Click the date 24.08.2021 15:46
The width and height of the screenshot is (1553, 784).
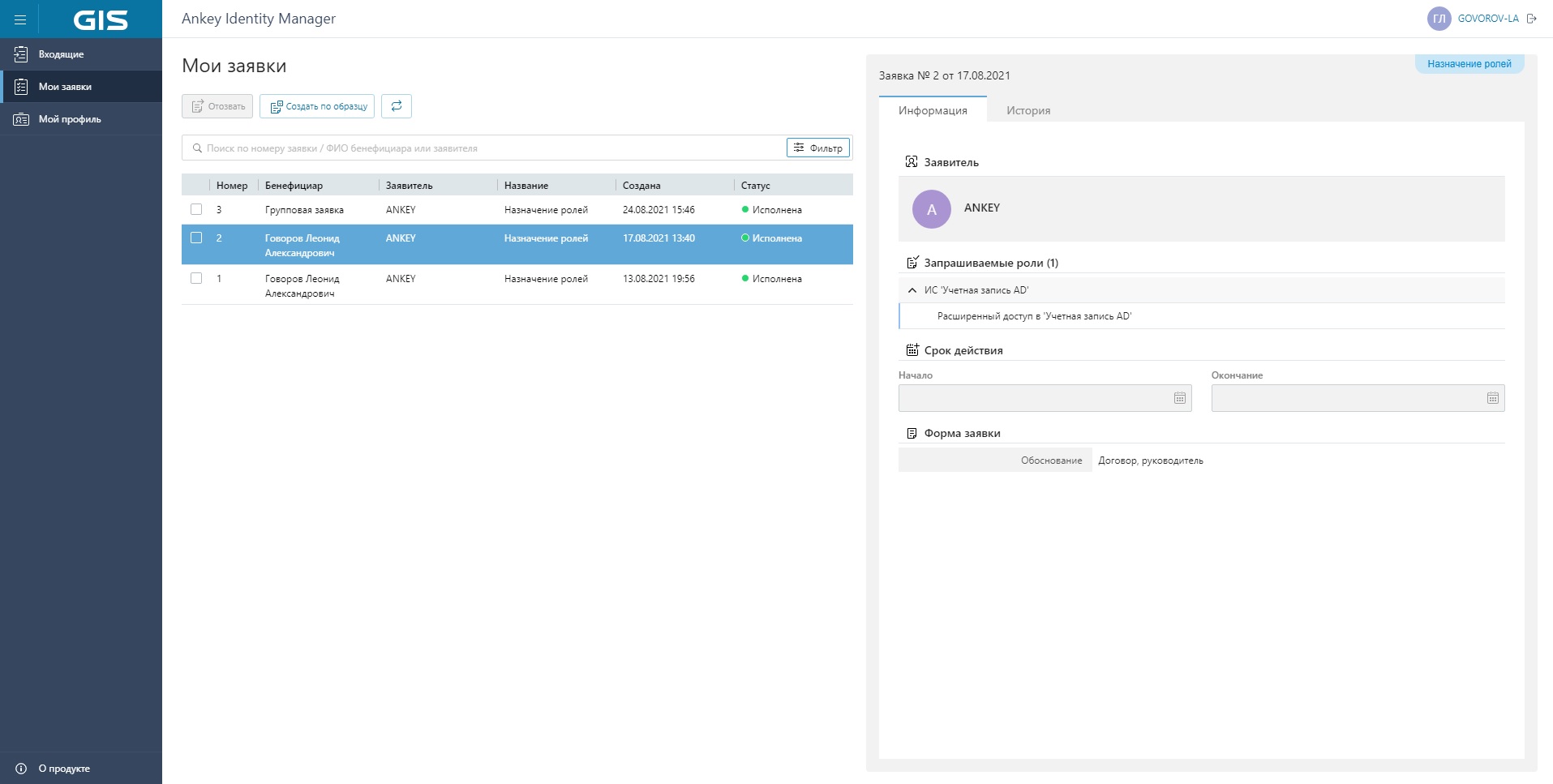pos(659,210)
